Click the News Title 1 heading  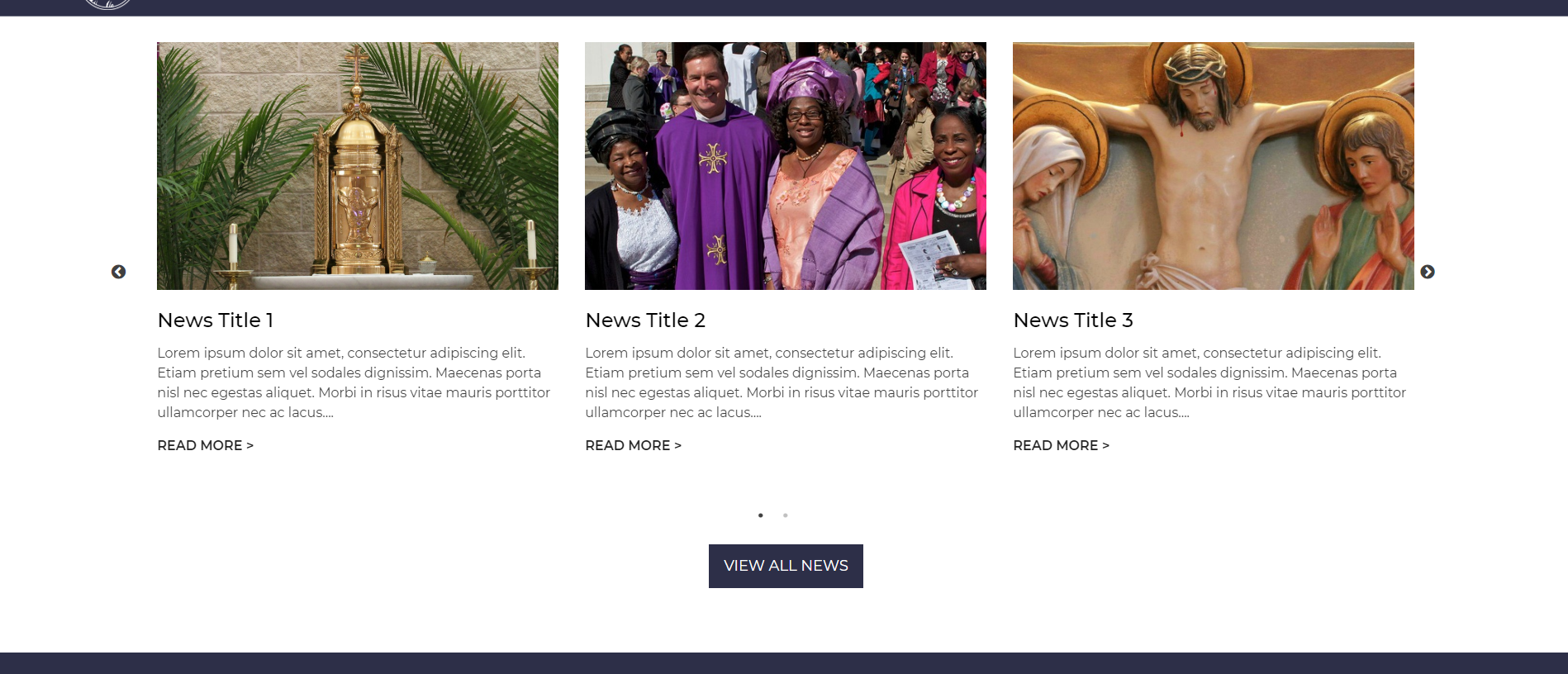coord(216,320)
